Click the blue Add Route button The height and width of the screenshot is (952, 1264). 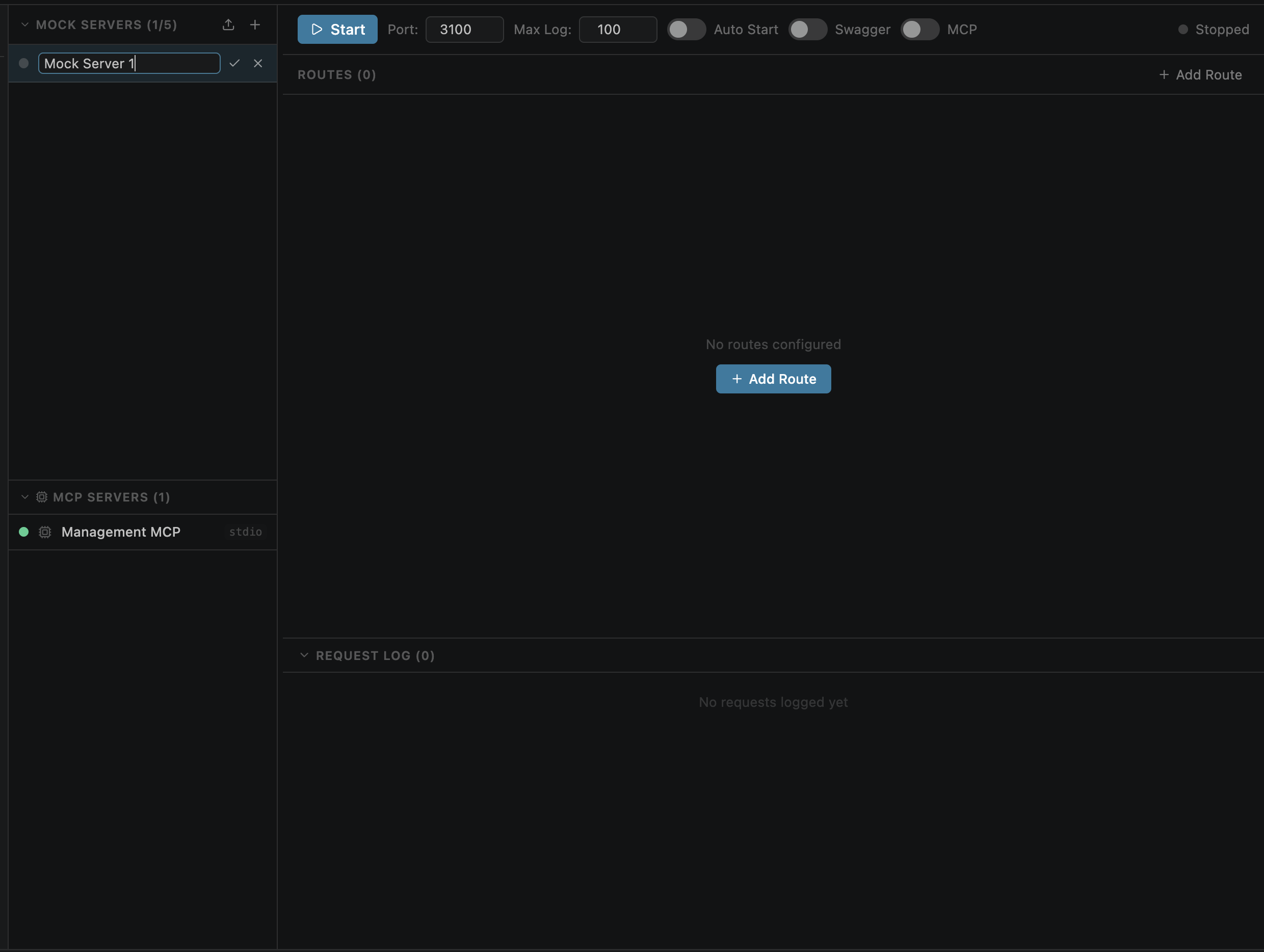point(773,379)
